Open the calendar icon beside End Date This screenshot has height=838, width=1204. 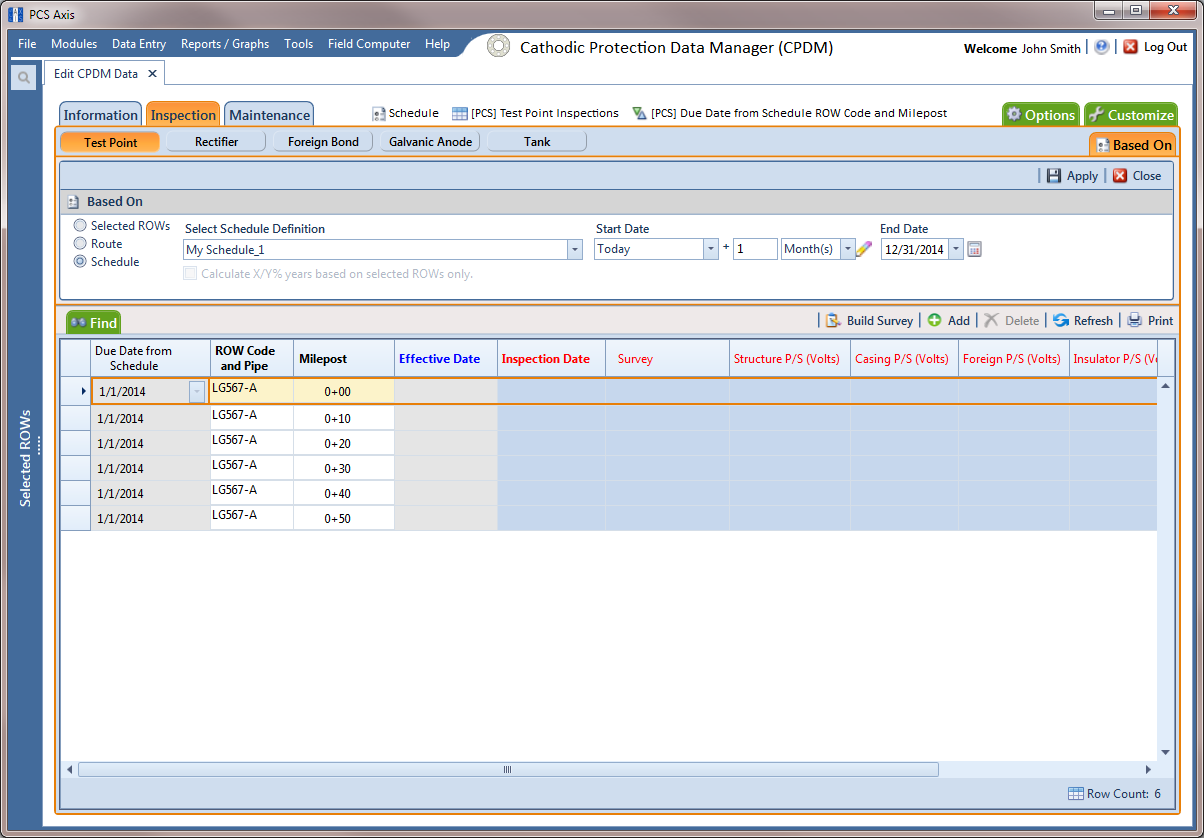click(975, 249)
